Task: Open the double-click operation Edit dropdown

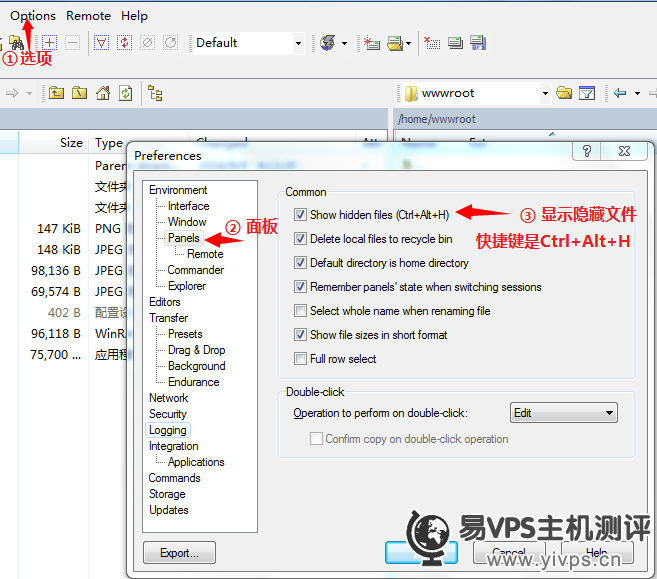Action: (563, 413)
